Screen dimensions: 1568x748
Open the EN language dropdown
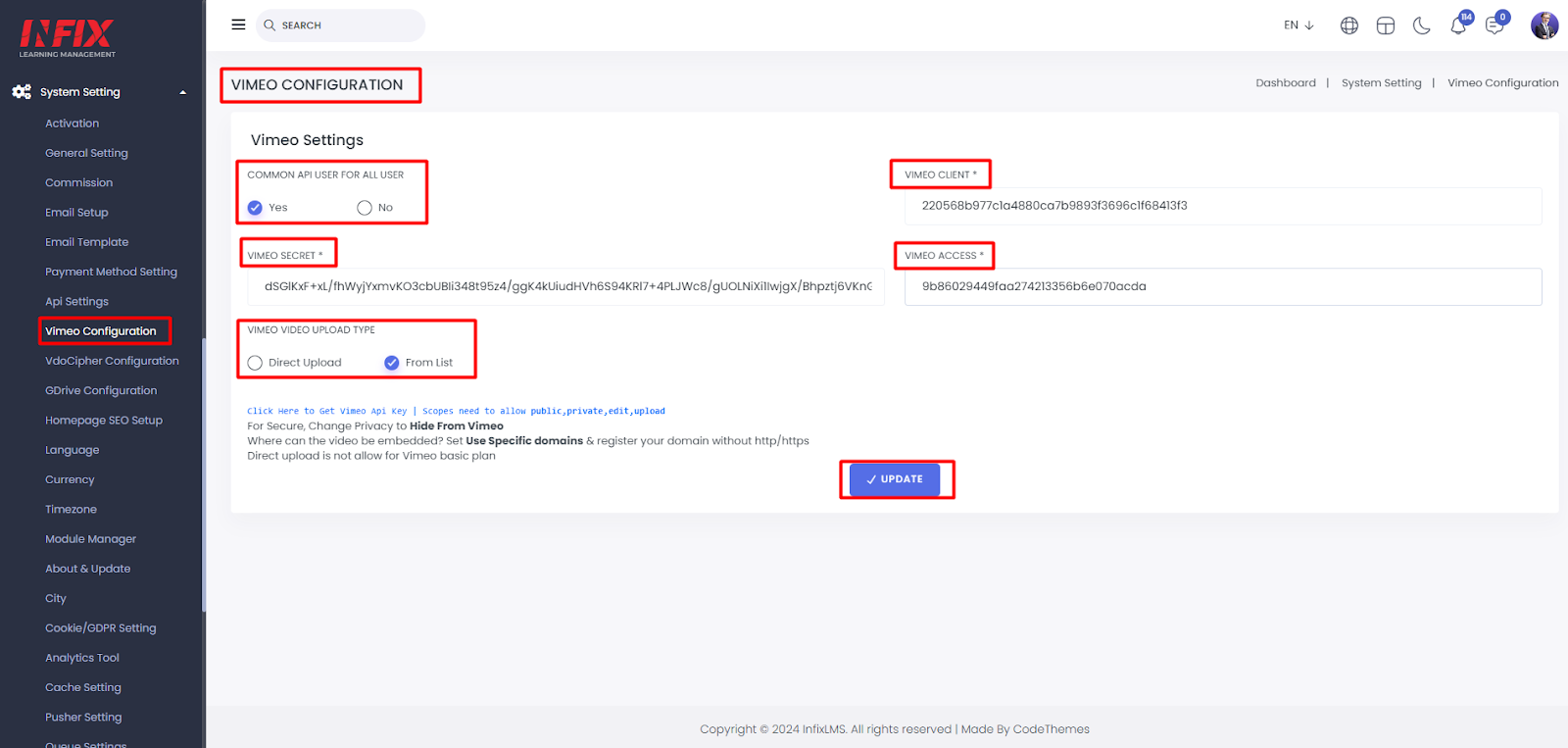1298,25
